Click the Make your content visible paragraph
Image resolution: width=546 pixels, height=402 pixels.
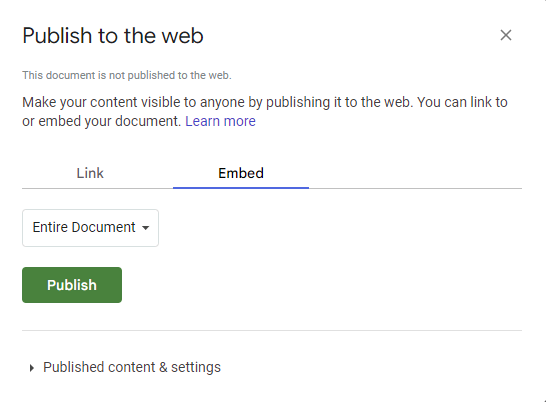coord(265,111)
